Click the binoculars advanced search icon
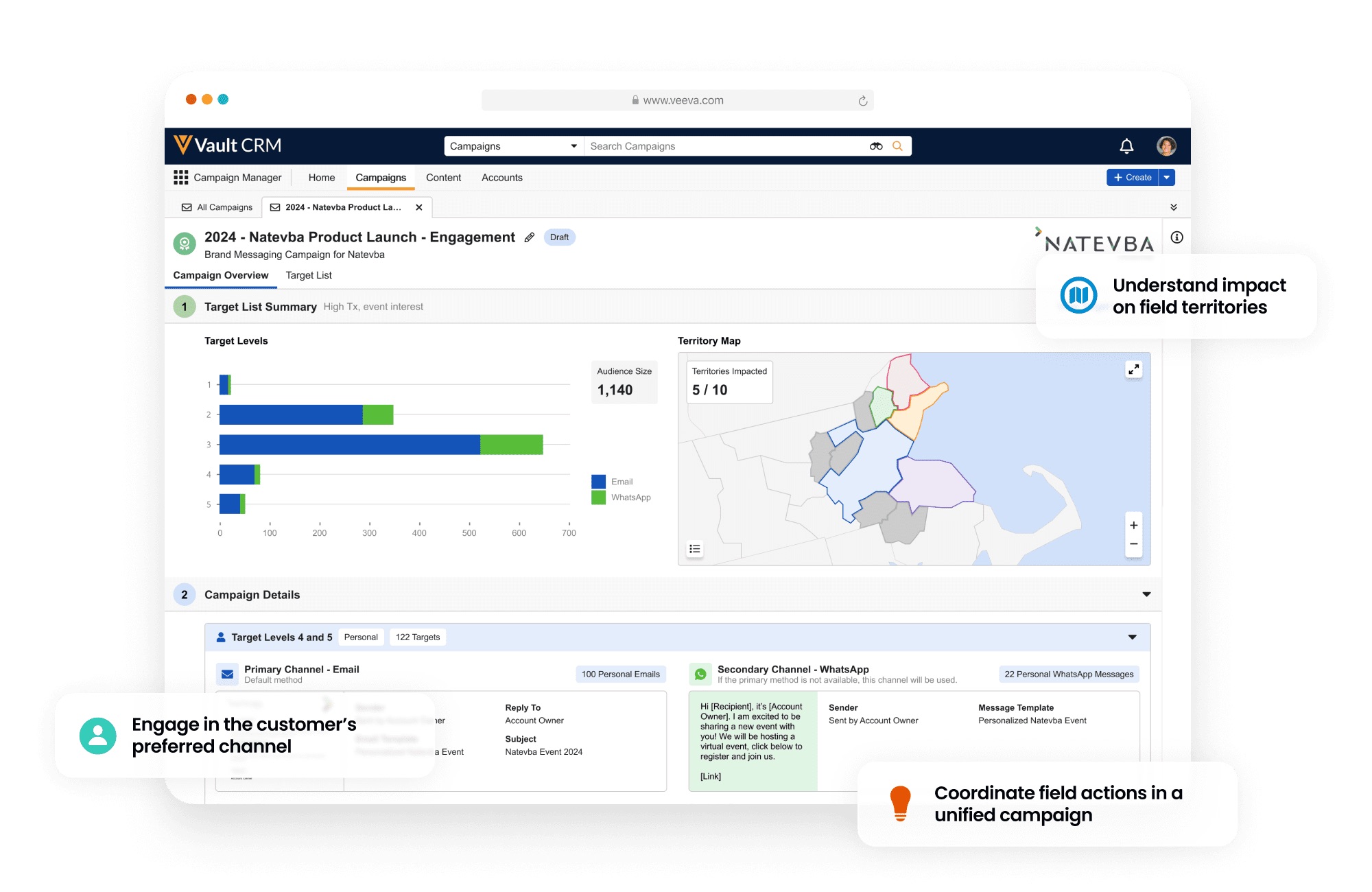This screenshot has width=1372, height=892. pos(874,145)
